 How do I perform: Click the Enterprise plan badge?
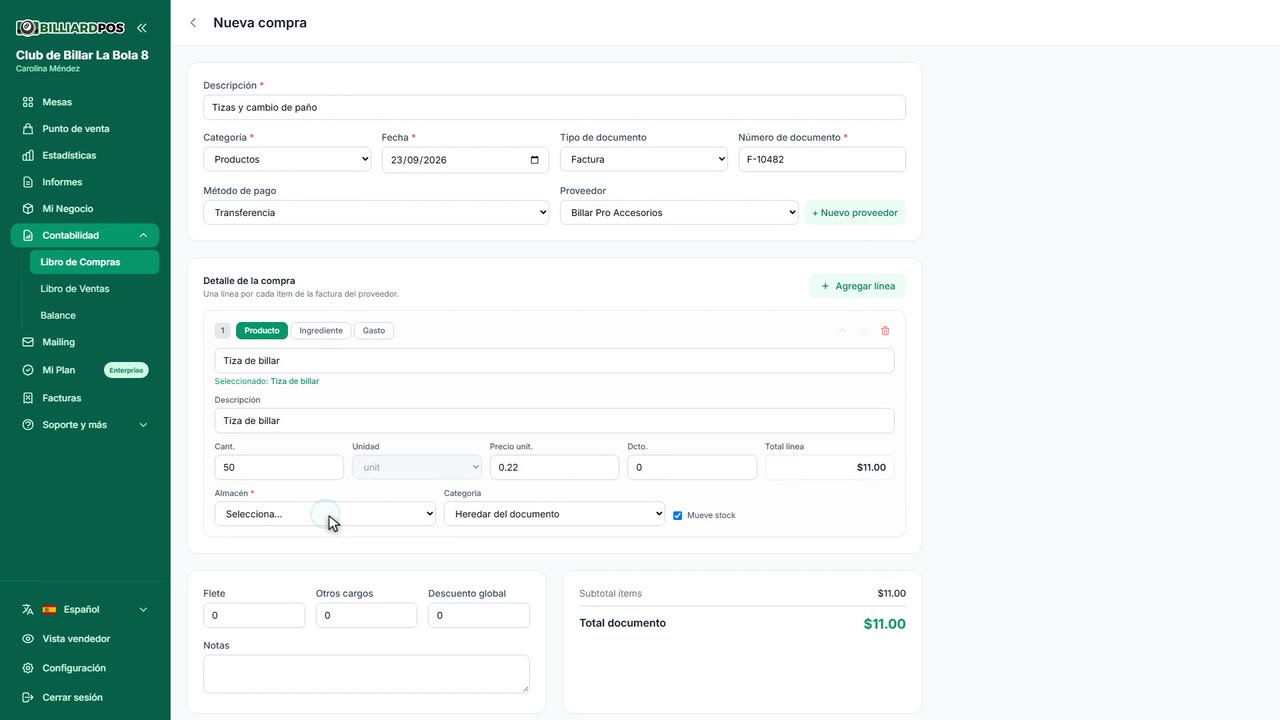pyautogui.click(x=126, y=370)
